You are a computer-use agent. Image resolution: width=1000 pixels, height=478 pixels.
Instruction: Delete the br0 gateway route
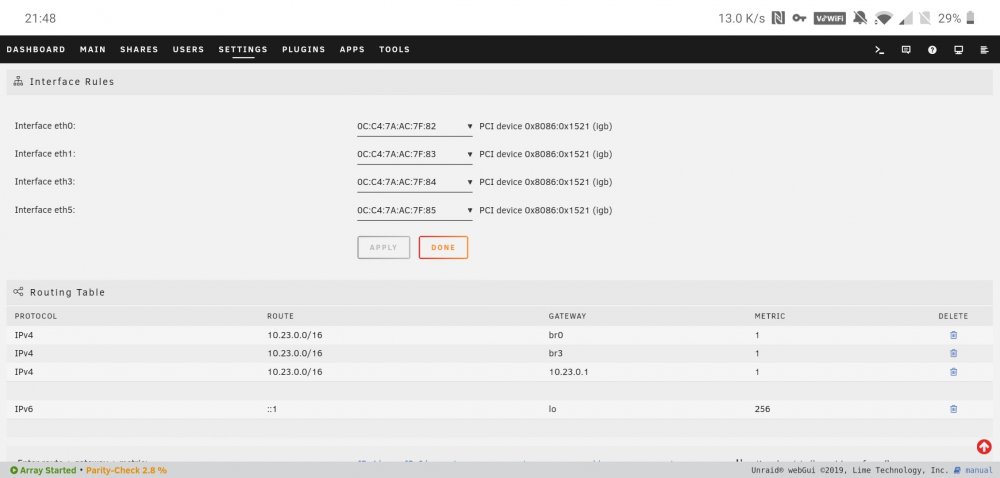tap(953, 335)
